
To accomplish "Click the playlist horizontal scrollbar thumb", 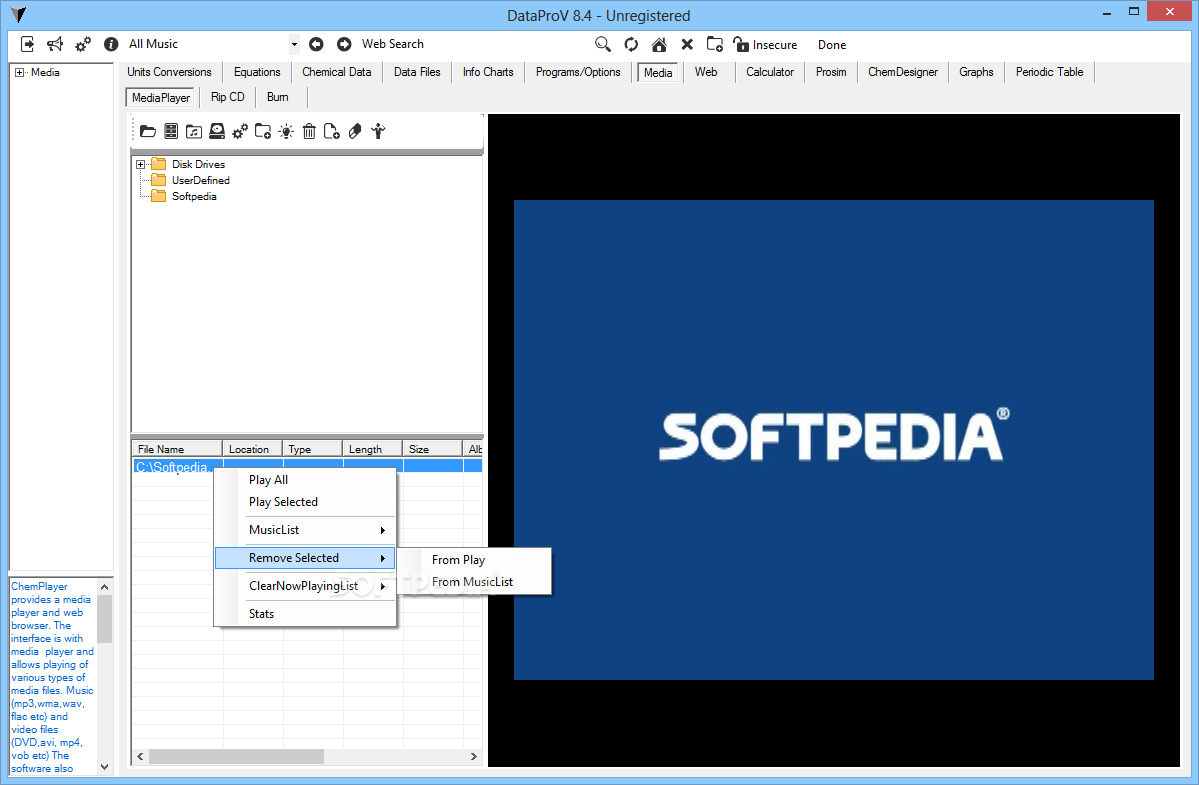I will [236, 757].
